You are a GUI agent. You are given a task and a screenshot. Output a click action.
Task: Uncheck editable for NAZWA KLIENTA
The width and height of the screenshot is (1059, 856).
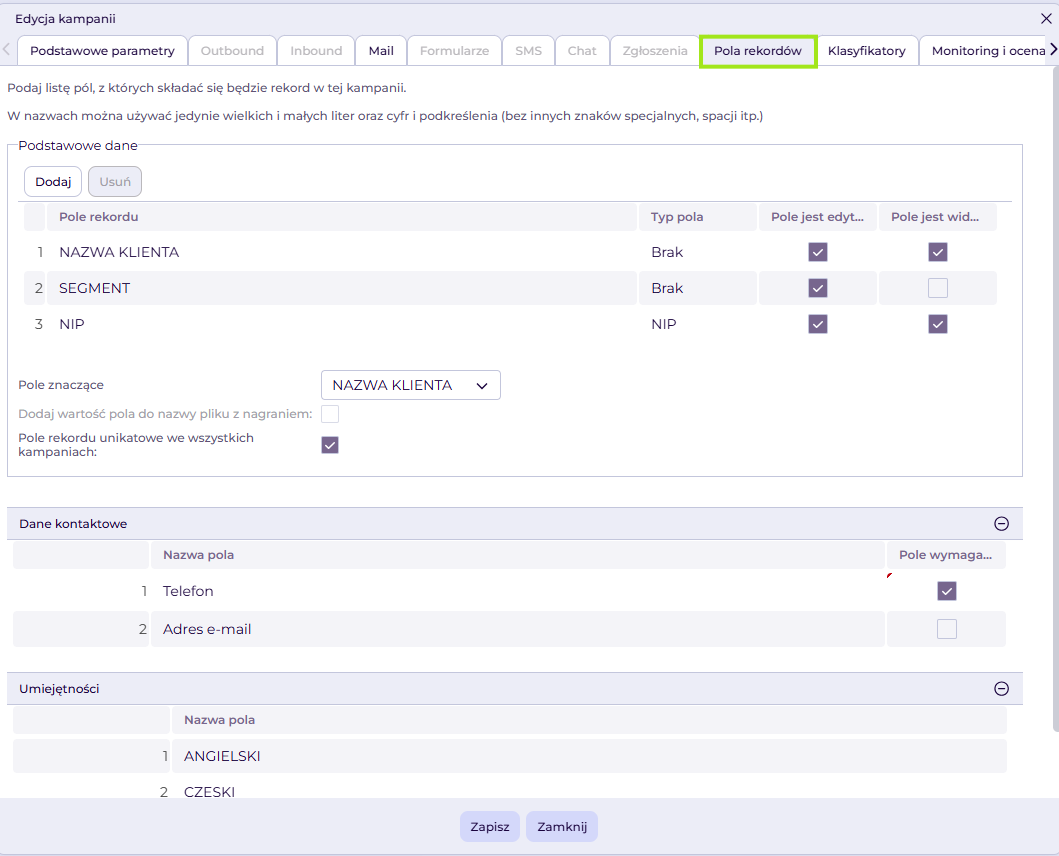click(x=818, y=252)
